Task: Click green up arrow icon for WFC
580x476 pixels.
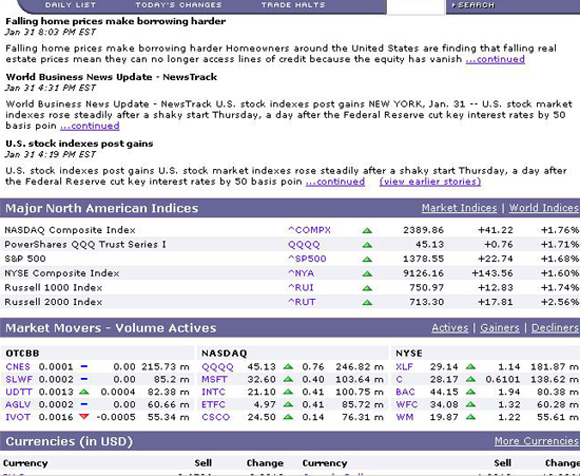Action: [x=471, y=405]
